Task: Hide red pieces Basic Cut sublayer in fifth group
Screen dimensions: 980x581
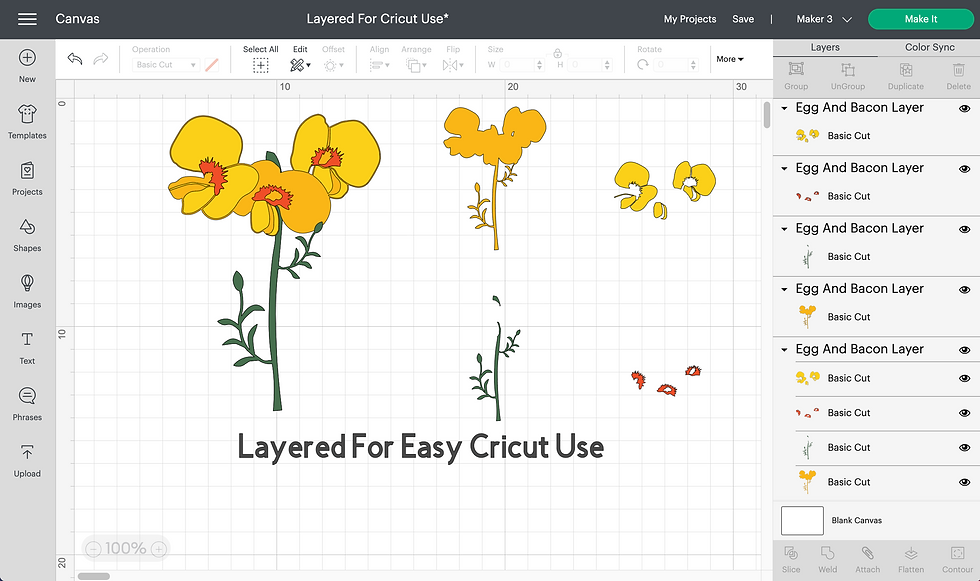Action: [x=964, y=413]
